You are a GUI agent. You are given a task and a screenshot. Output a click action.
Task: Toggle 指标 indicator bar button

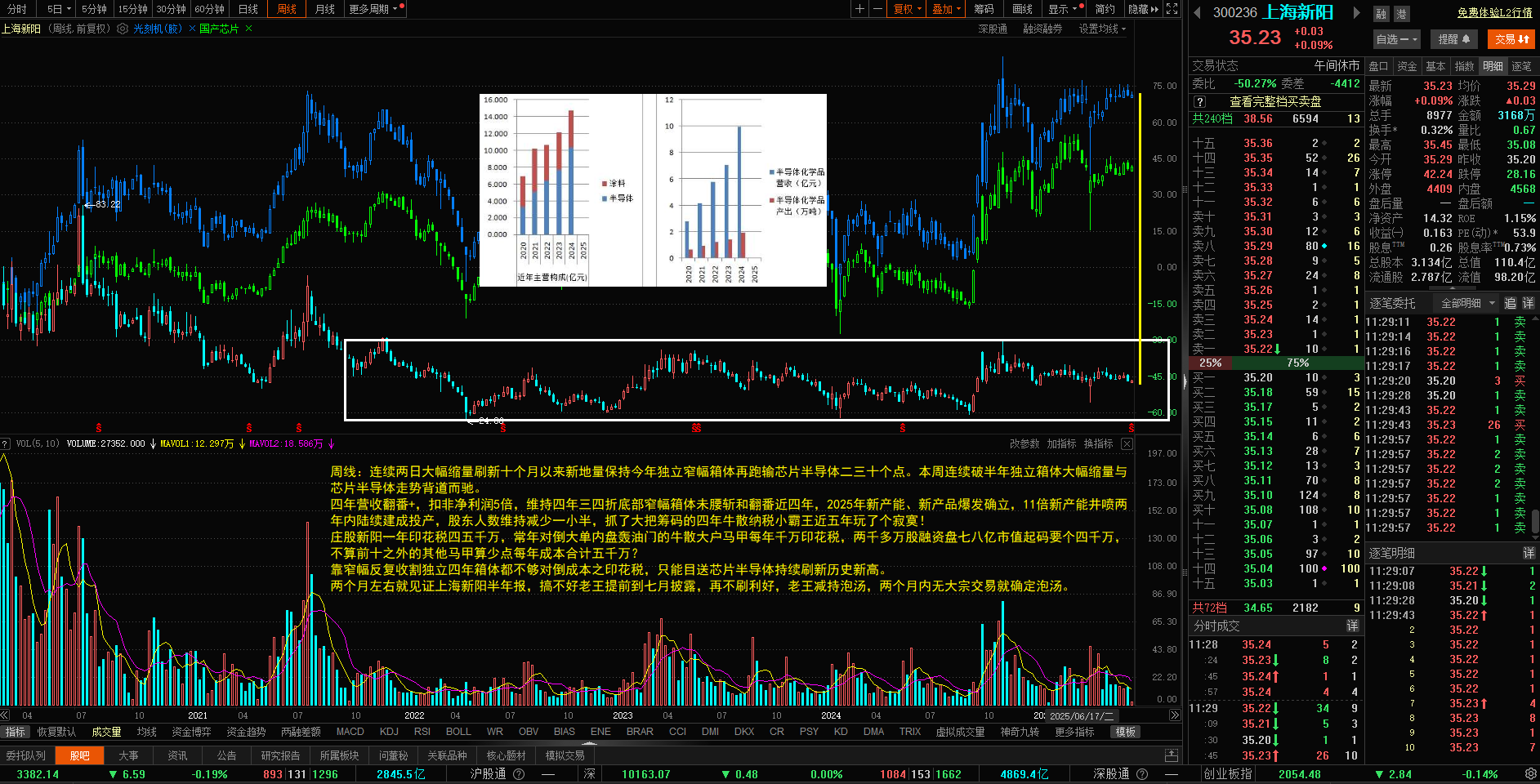pos(16,732)
